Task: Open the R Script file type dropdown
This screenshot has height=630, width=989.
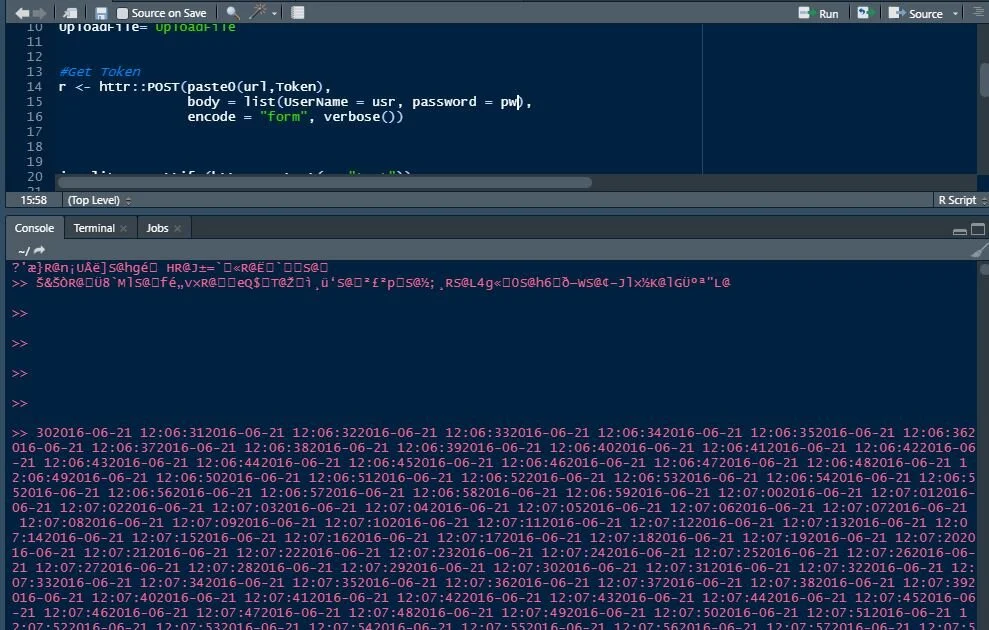Action: (957, 200)
